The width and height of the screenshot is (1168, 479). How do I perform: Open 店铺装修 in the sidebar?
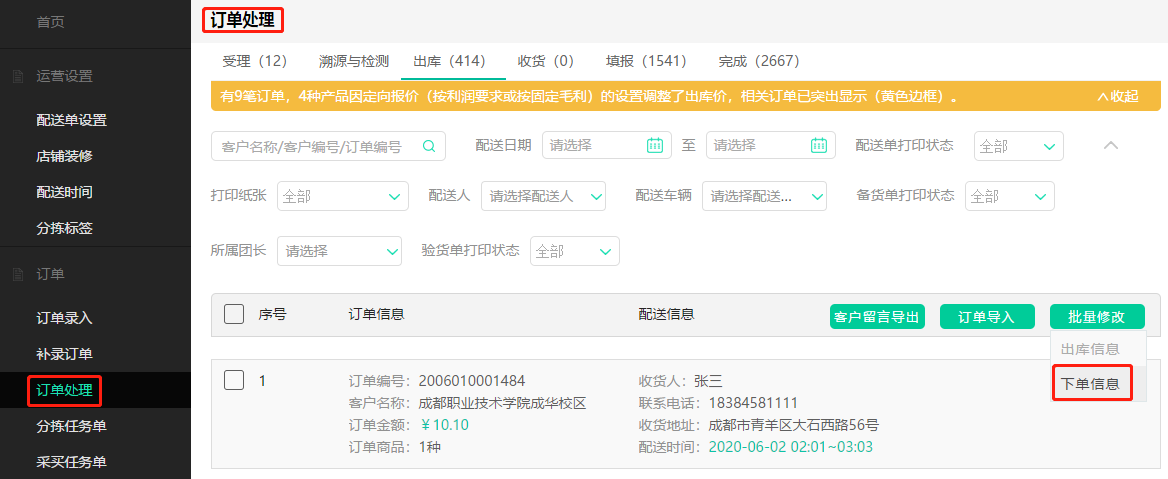click(64, 156)
